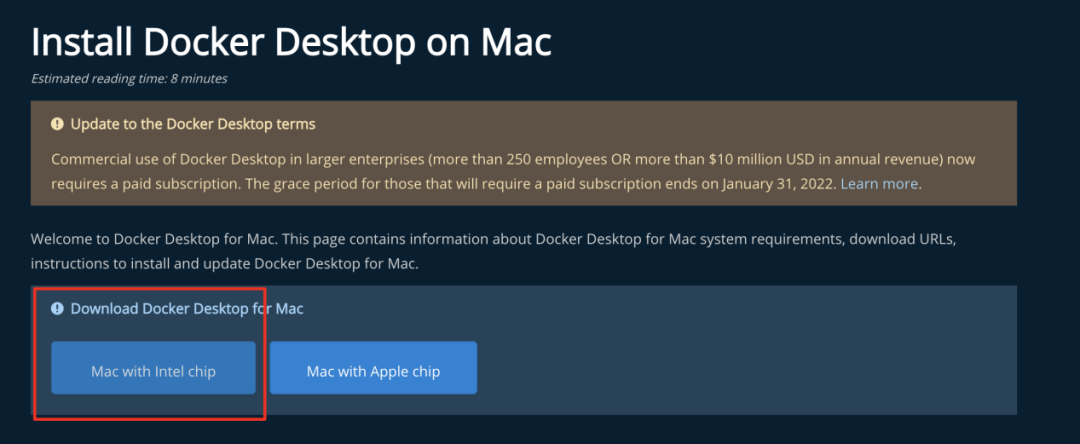This screenshot has width=1080, height=444.
Task: Click the Download Docker Desktop for Mac heading
Action: click(x=186, y=309)
